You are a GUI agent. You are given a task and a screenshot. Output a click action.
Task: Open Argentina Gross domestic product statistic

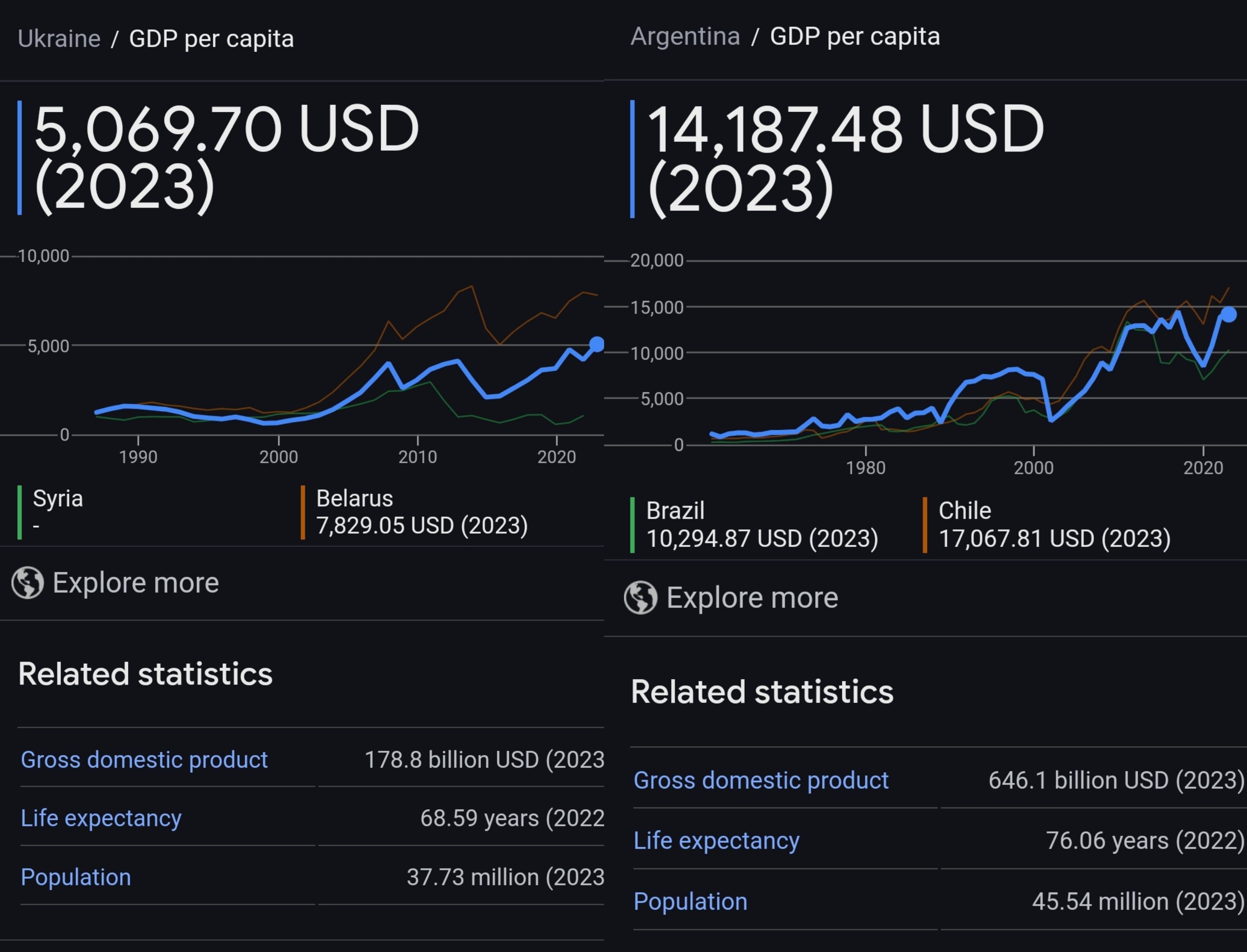761,780
